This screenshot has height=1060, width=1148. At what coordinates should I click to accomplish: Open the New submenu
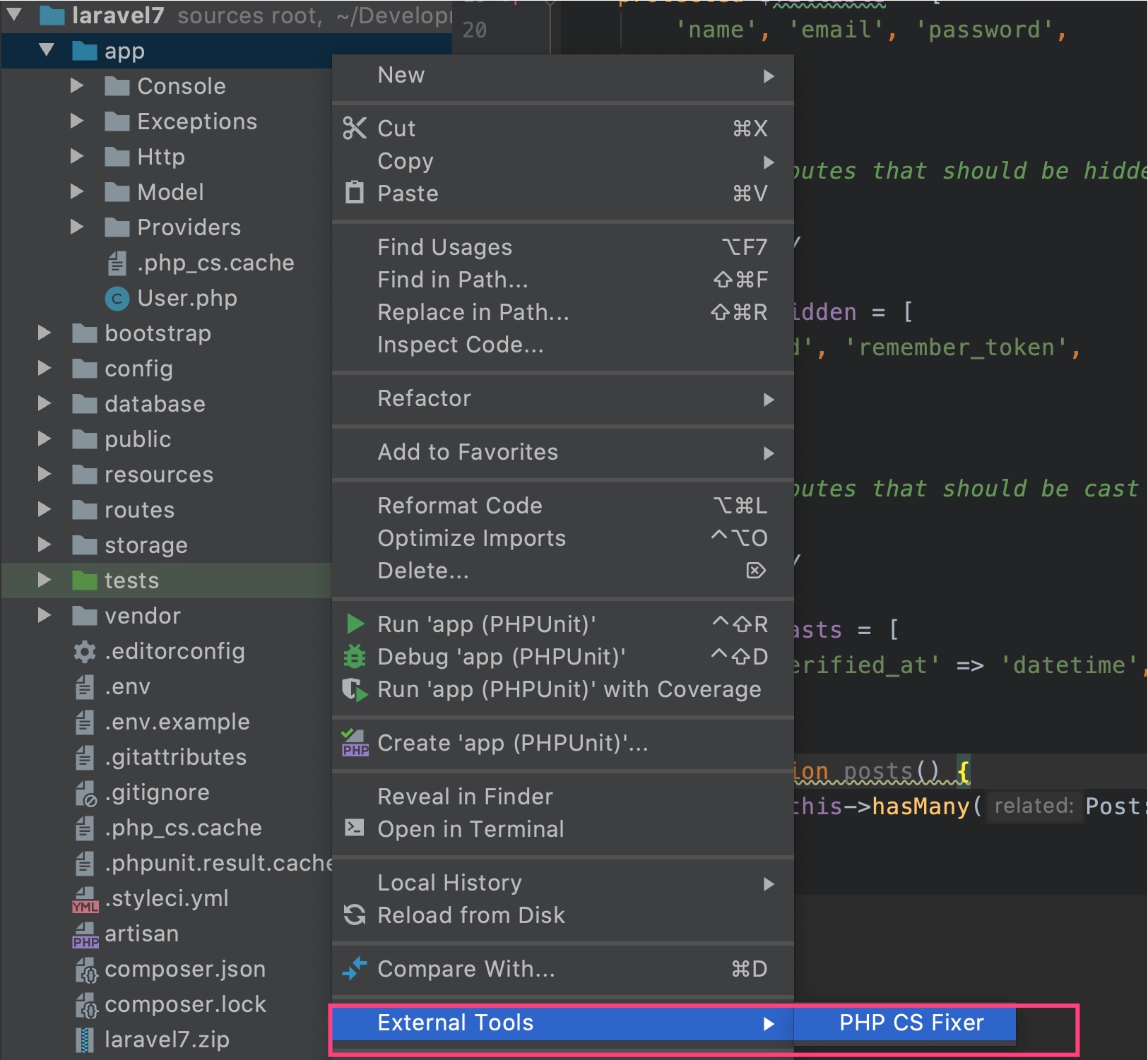point(562,76)
